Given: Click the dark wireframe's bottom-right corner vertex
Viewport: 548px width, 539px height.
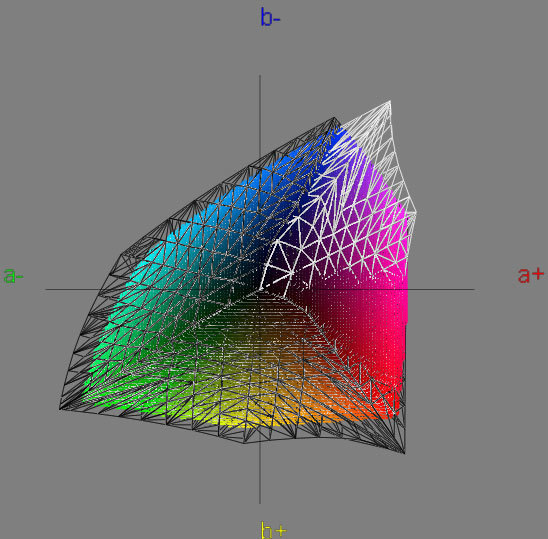Looking at the screenshot, I should click(405, 453).
